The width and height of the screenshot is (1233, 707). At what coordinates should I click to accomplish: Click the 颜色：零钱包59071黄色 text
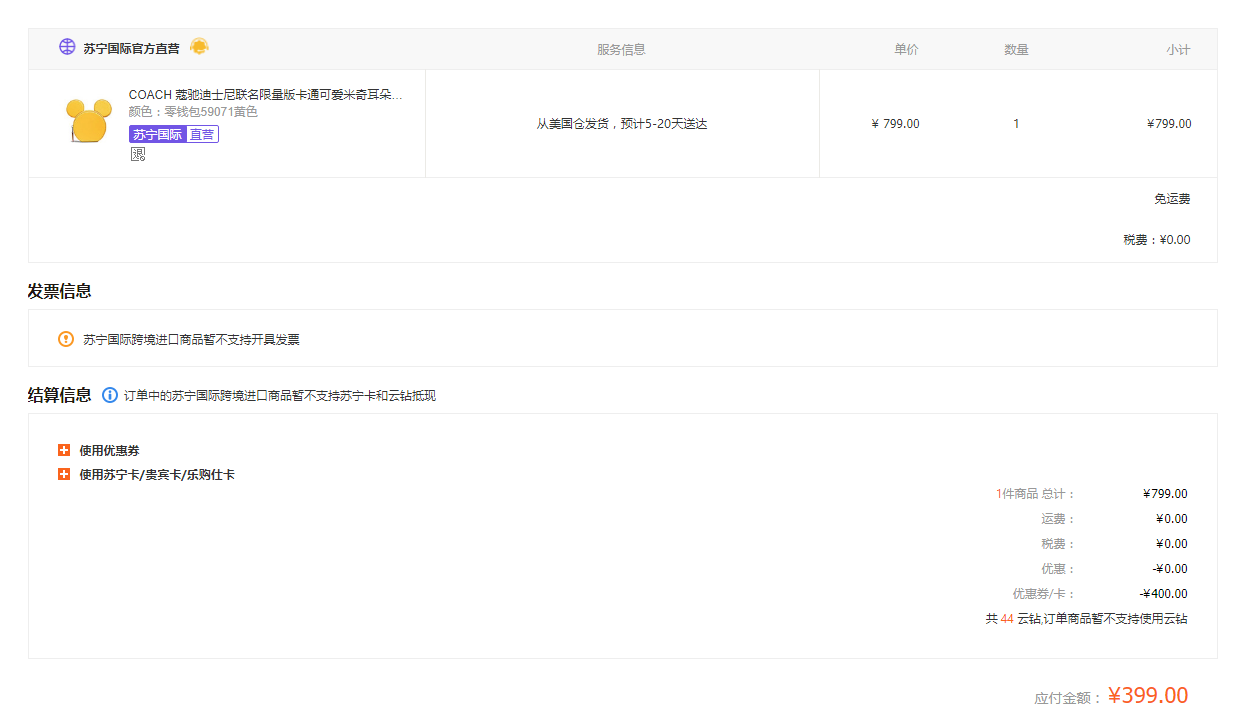tap(193, 112)
